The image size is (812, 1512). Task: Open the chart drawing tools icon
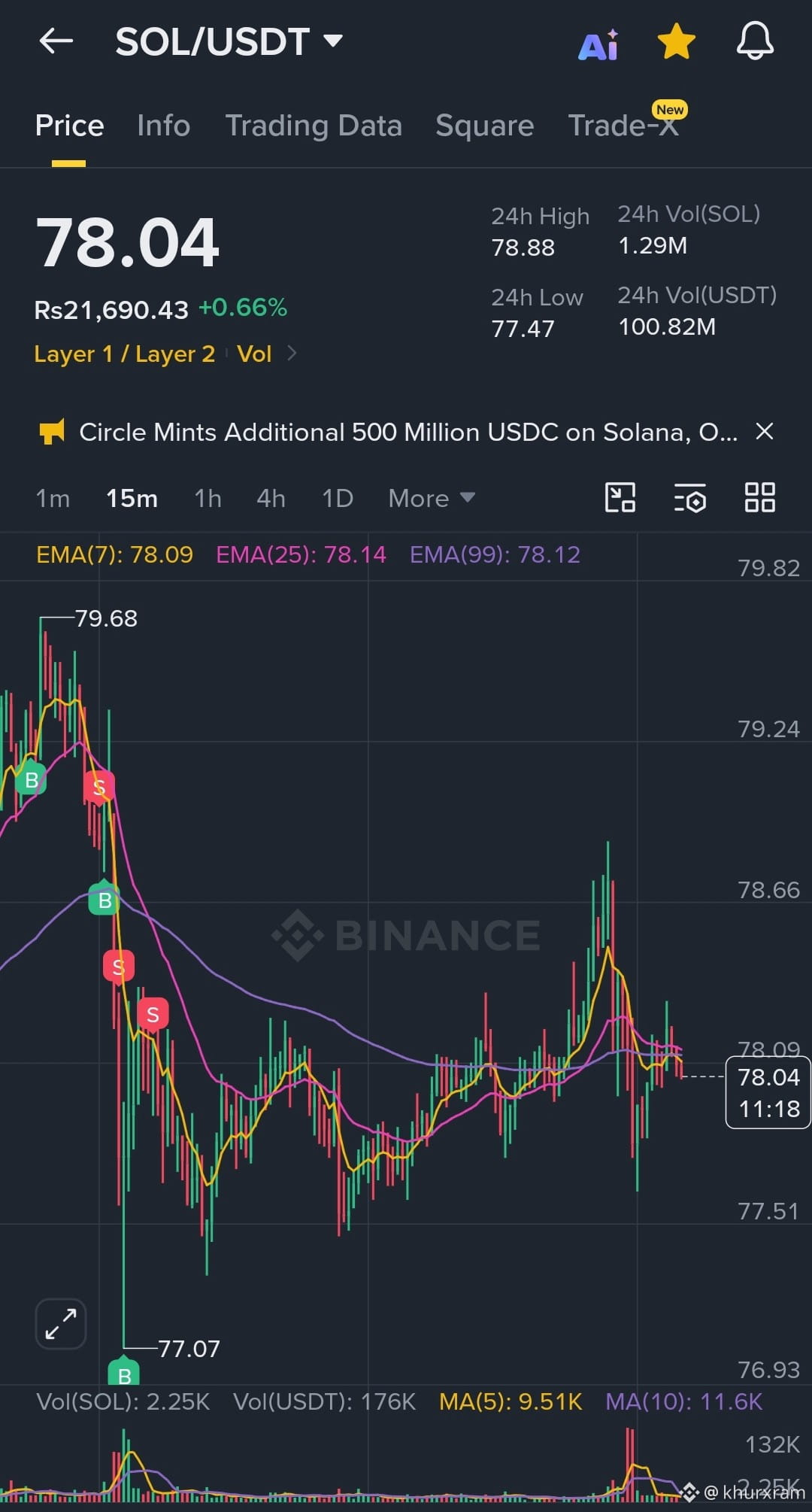(x=620, y=497)
